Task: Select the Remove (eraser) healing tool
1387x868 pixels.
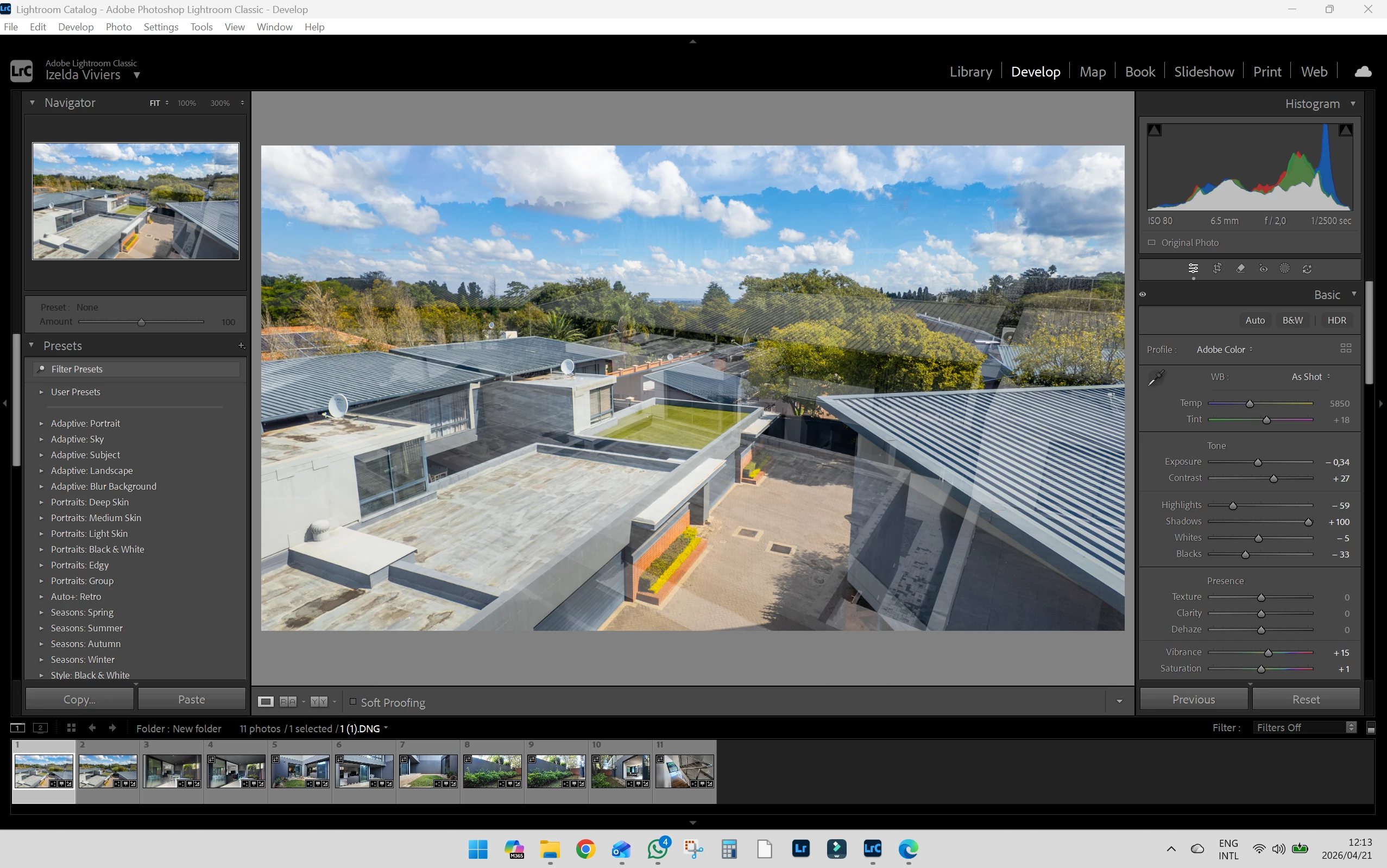Action: pyautogui.click(x=1240, y=269)
